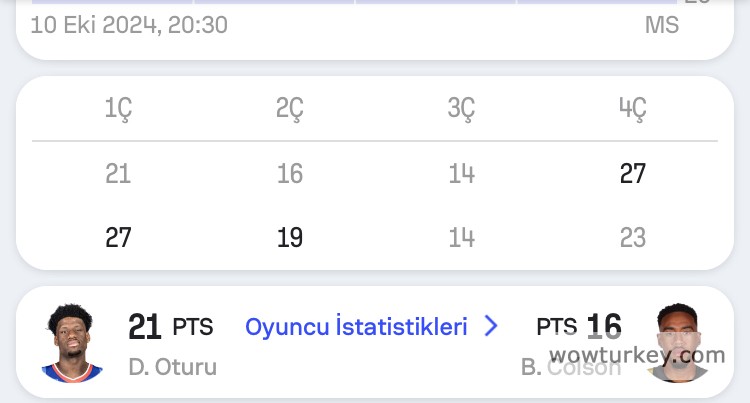Click the D. Oturu player name
750x403 pixels.
point(172,367)
